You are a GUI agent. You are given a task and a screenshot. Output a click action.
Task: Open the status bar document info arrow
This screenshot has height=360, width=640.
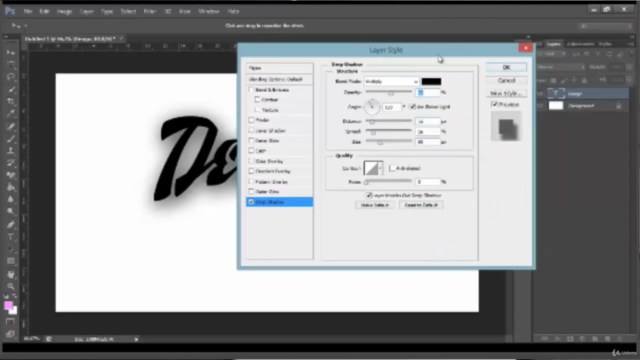click(x=136, y=339)
